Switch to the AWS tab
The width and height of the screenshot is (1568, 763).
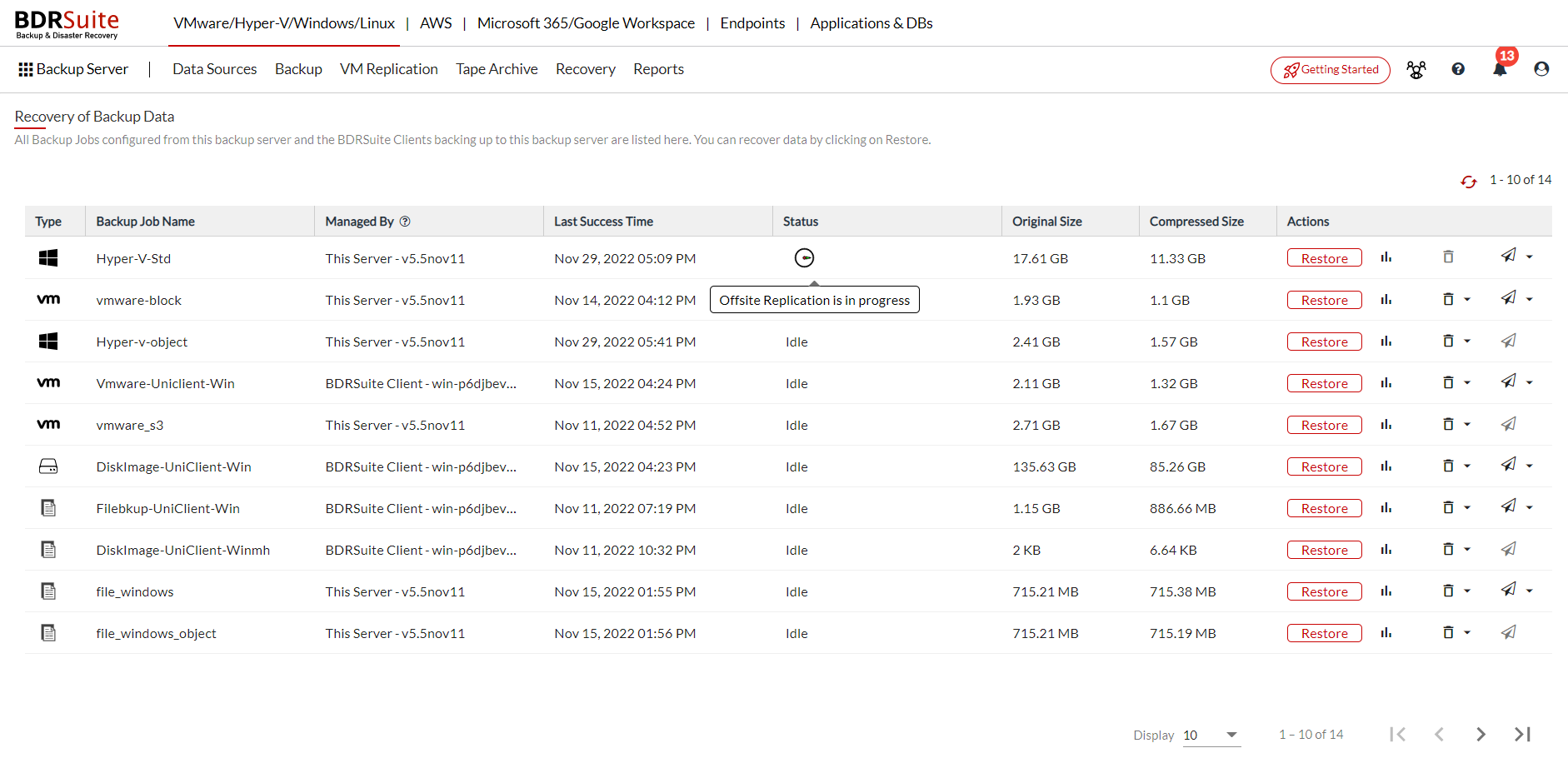coord(436,23)
